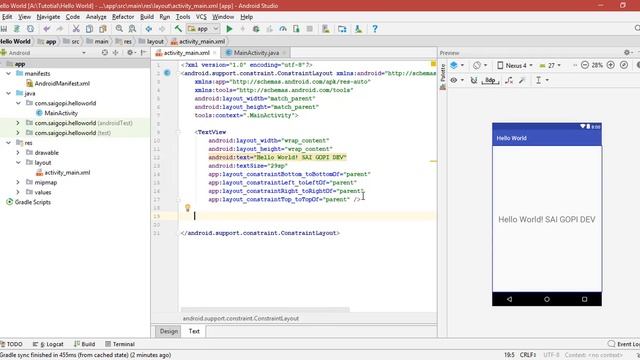Collapse the manifests folder
The width and height of the screenshot is (640, 360).
[9, 73]
